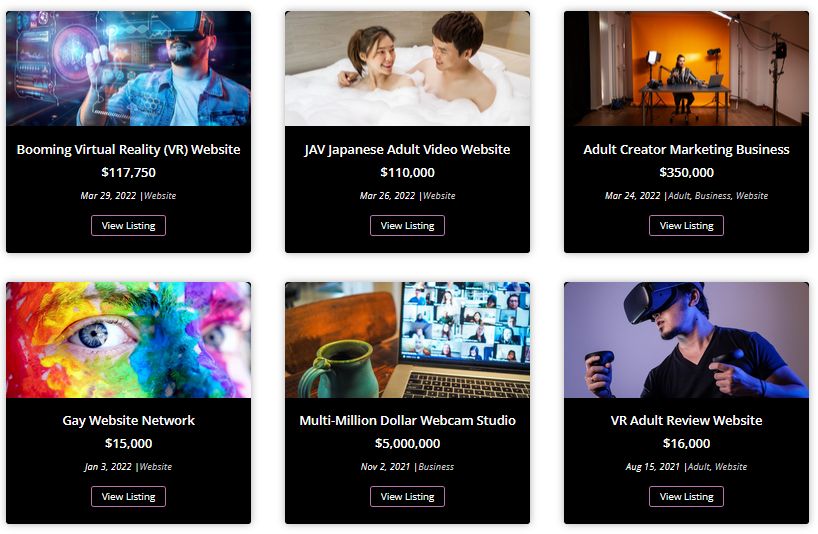Open View Listing for Gay Website Network

coord(128,496)
